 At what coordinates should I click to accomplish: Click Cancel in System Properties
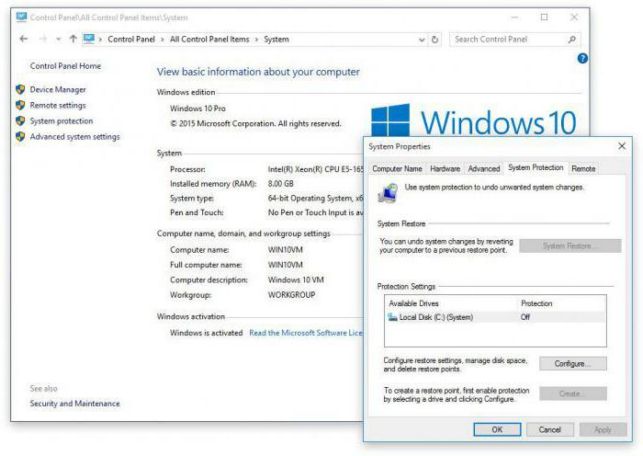(x=550, y=429)
